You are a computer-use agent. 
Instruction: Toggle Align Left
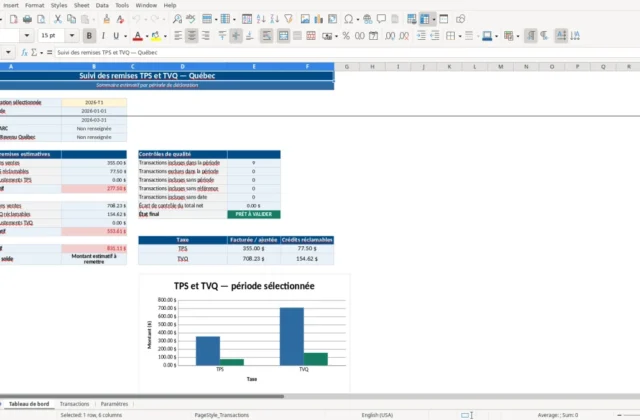click(178, 36)
